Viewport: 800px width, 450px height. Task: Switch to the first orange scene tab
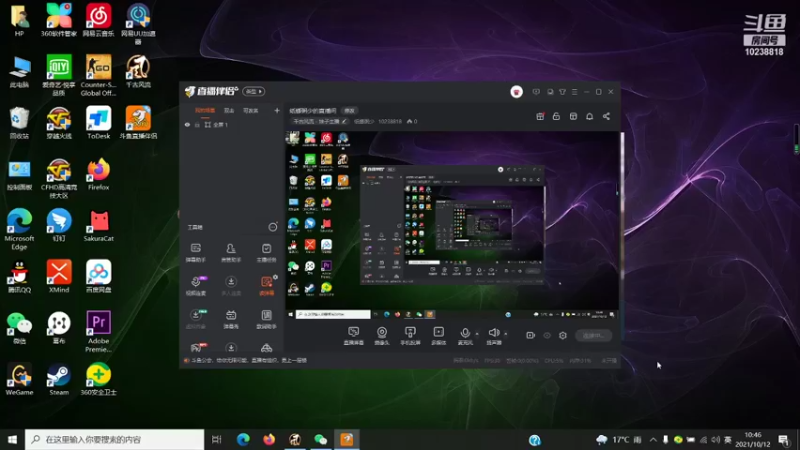click(x=205, y=110)
